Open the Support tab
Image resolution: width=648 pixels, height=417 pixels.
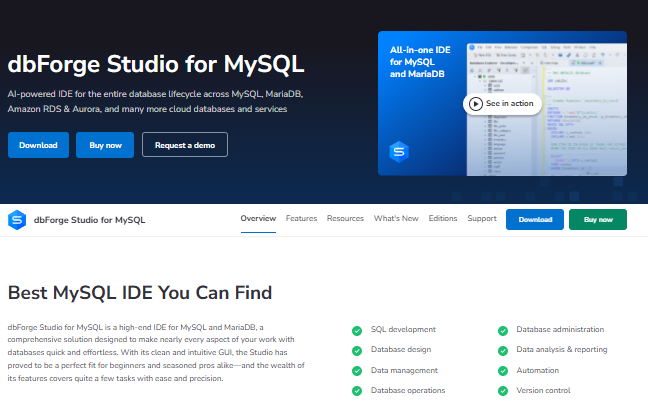click(x=482, y=219)
